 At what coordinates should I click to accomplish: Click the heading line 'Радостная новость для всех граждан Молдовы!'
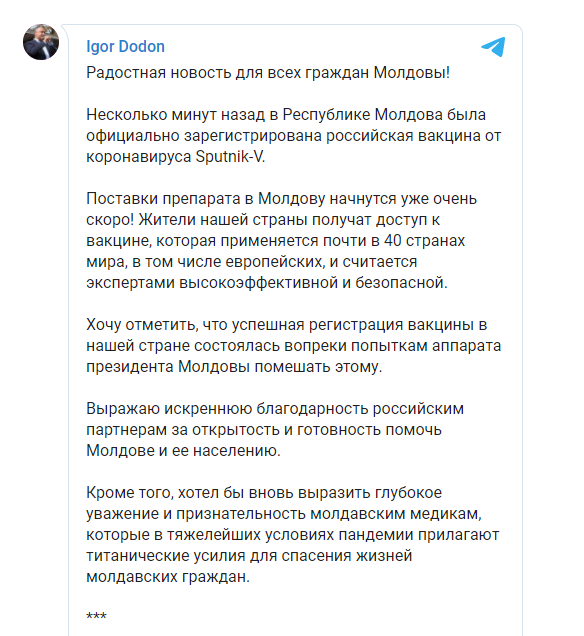[x=268, y=73]
